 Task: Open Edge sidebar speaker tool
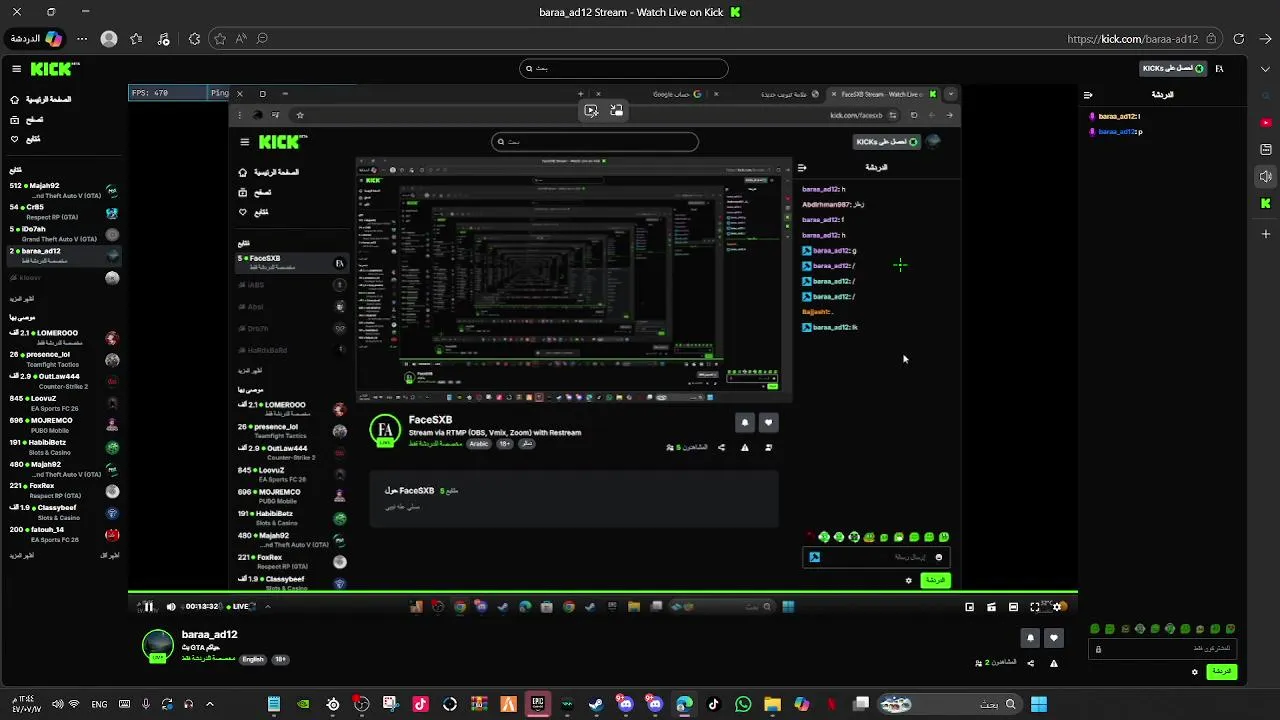pyautogui.click(x=1266, y=177)
